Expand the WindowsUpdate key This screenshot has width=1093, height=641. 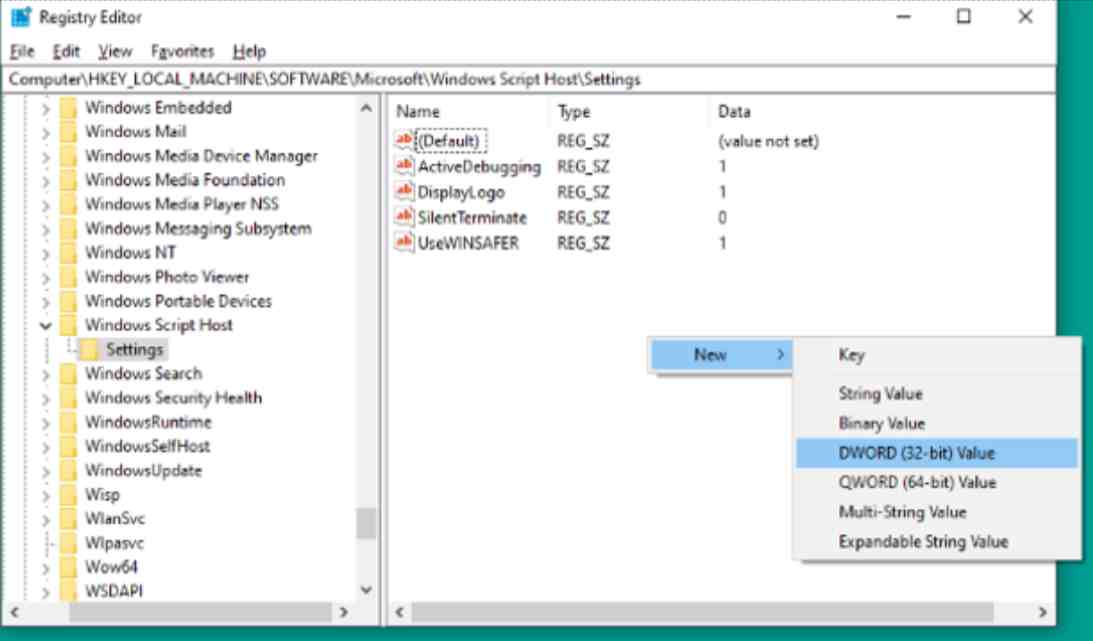click(45, 472)
